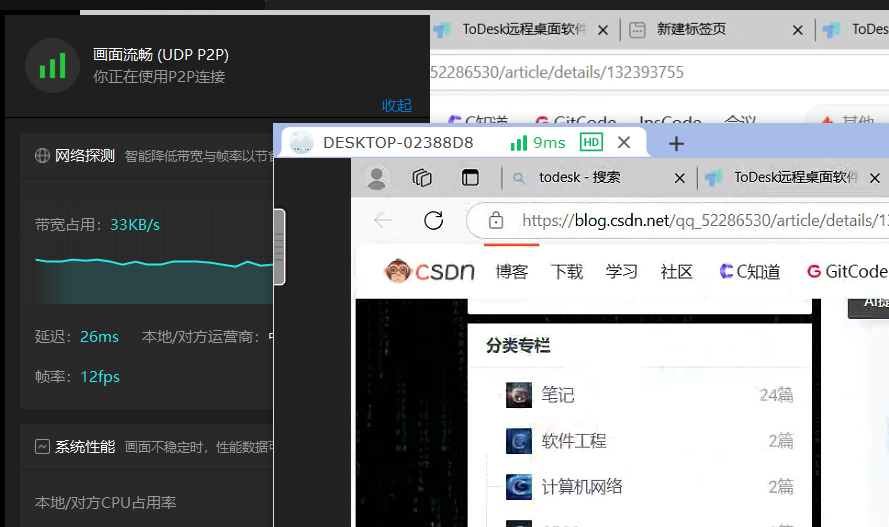
Task: Open 笔记 category column
Action: tap(557, 395)
